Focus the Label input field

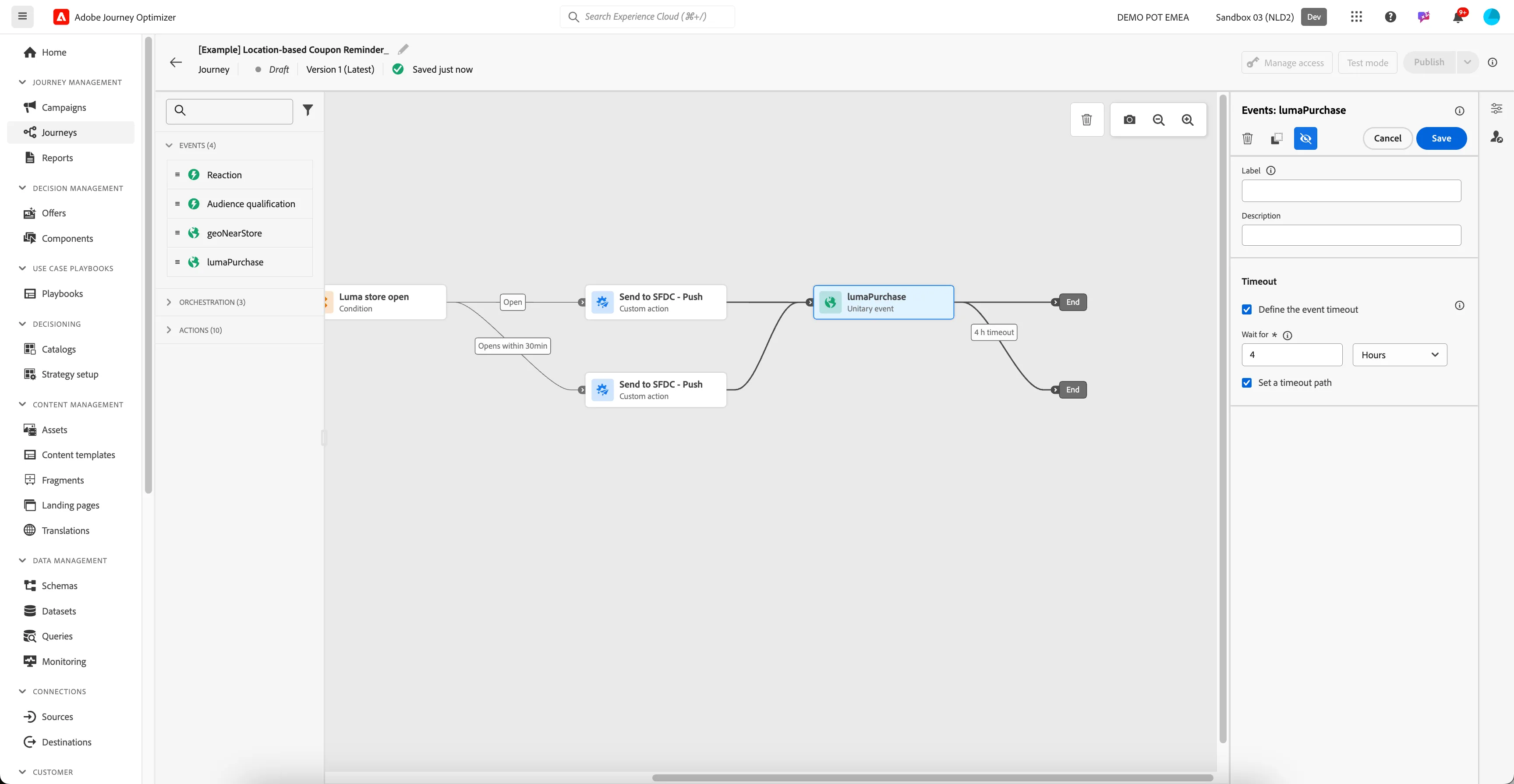click(x=1351, y=191)
